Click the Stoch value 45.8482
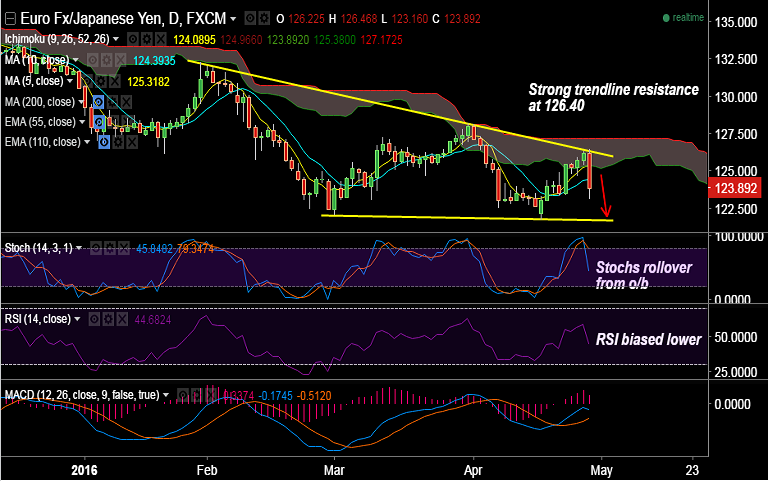Viewport: 768px width, 482px height. pyautogui.click(x=155, y=249)
